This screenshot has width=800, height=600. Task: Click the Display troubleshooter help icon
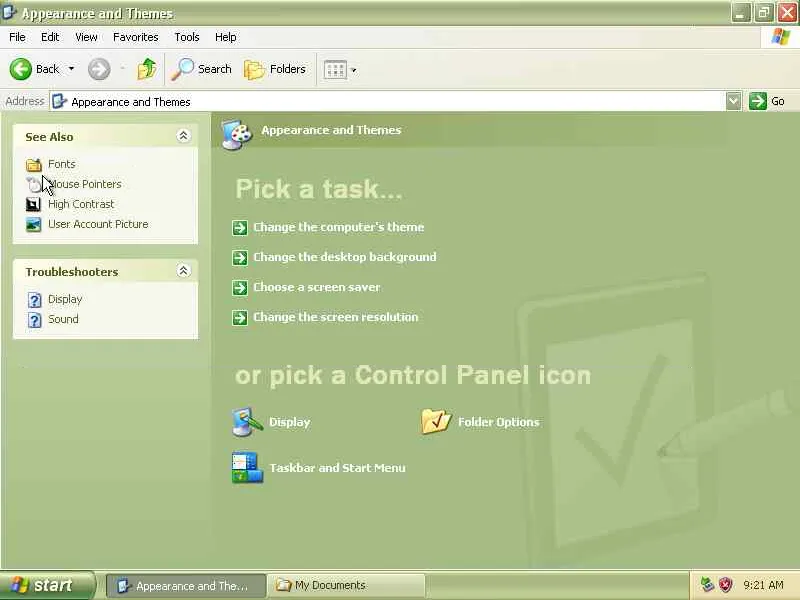pyautogui.click(x=34, y=300)
